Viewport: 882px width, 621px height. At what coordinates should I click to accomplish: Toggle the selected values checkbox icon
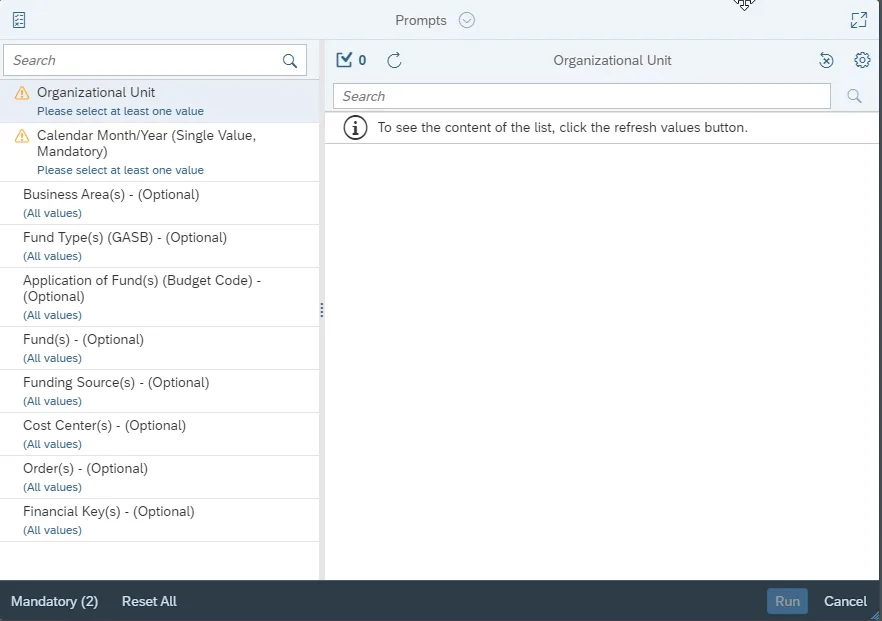point(345,60)
